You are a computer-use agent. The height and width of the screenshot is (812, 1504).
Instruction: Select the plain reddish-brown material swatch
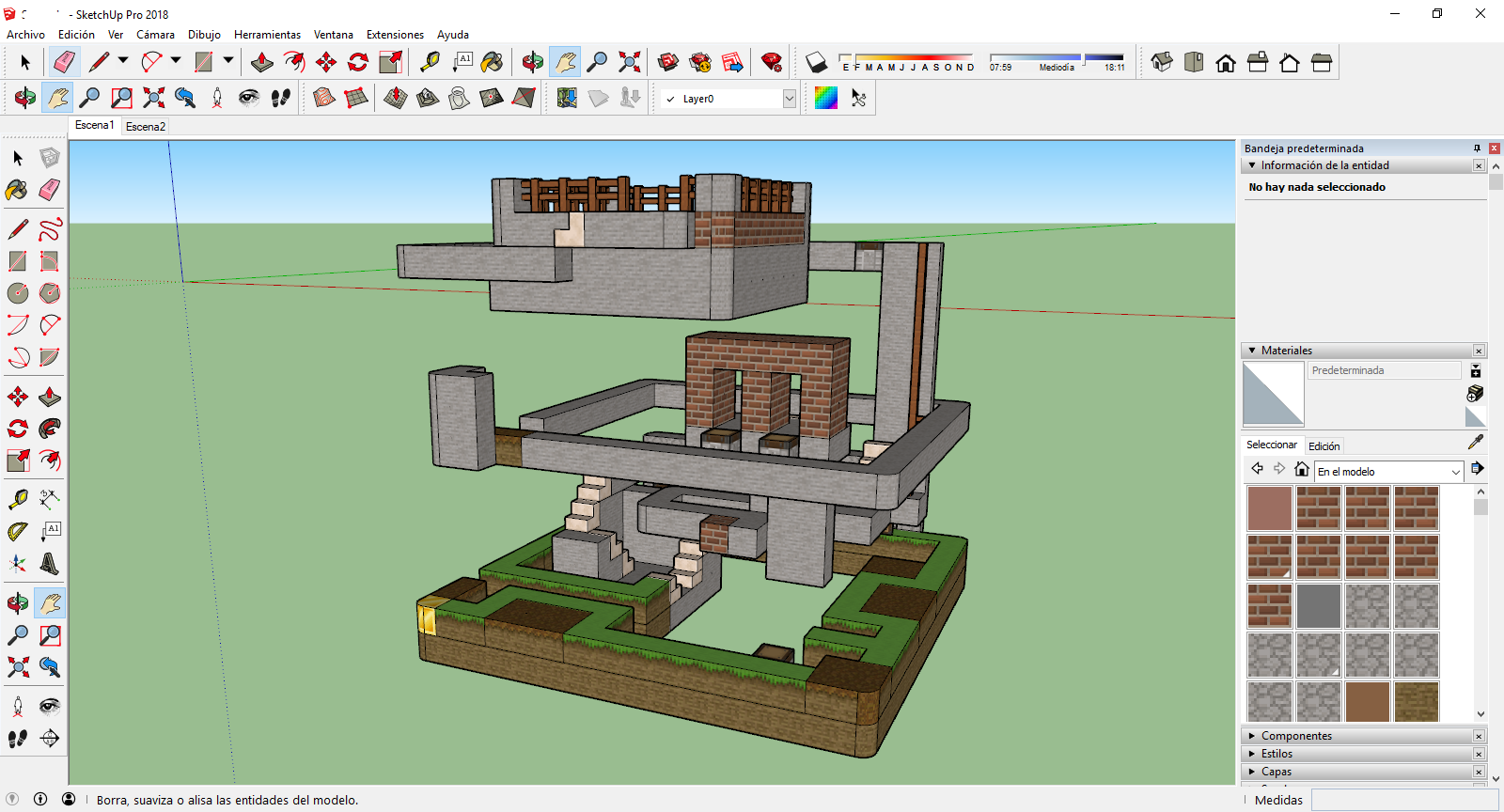(x=1270, y=508)
